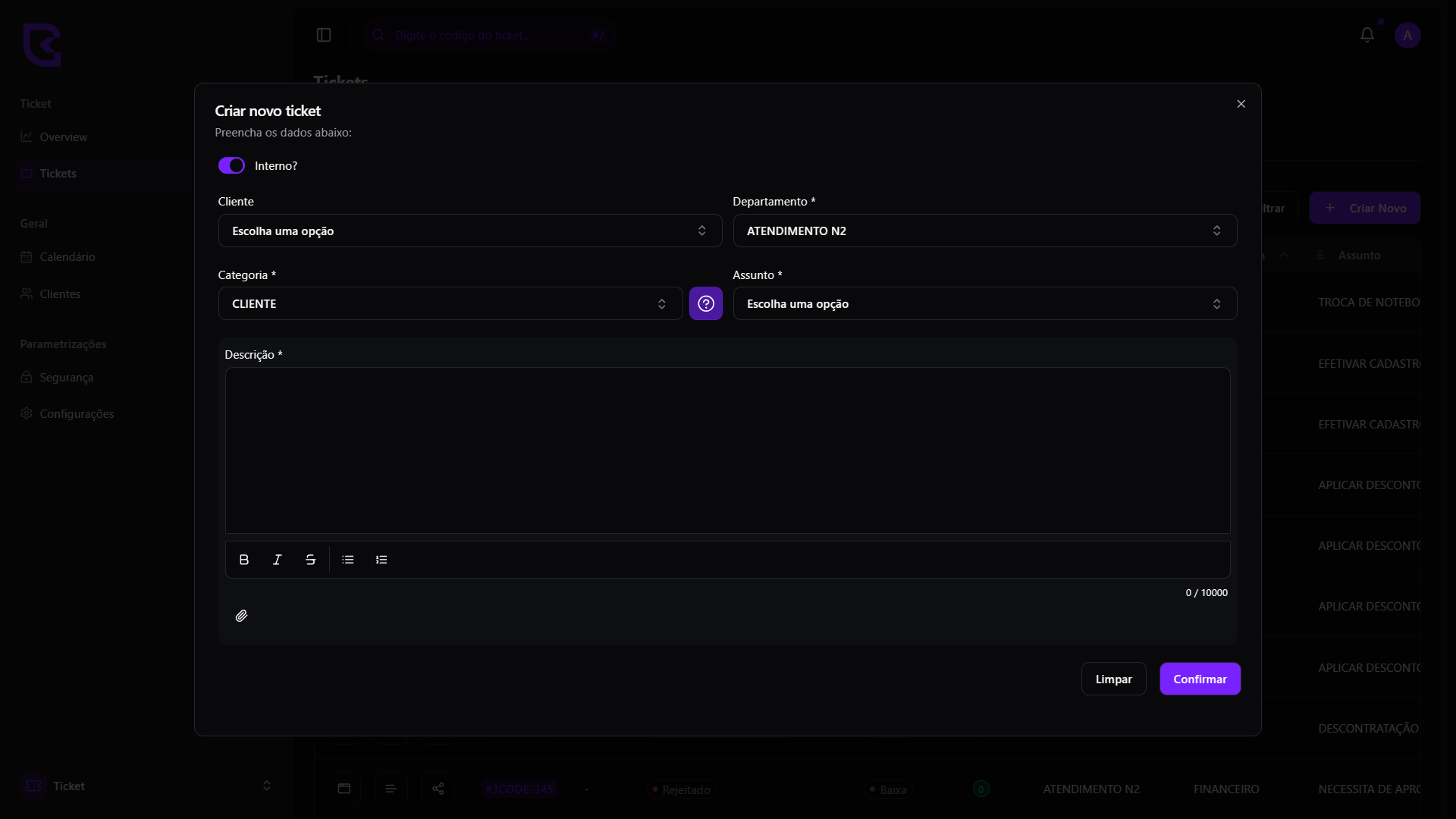Insert a bulleted list in description

click(x=348, y=560)
